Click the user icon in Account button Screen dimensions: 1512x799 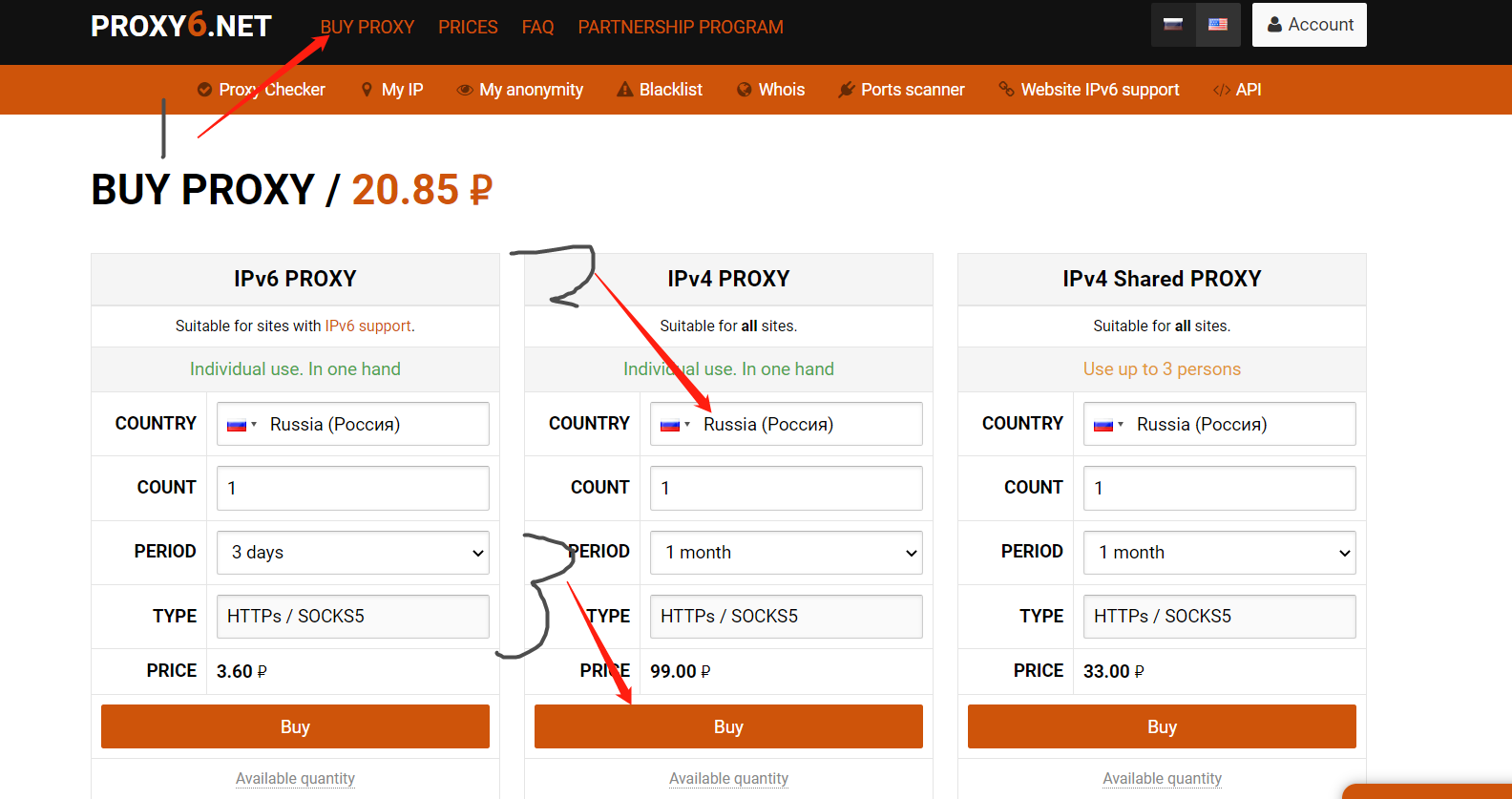pyautogui.click(x=1274, y=25)
